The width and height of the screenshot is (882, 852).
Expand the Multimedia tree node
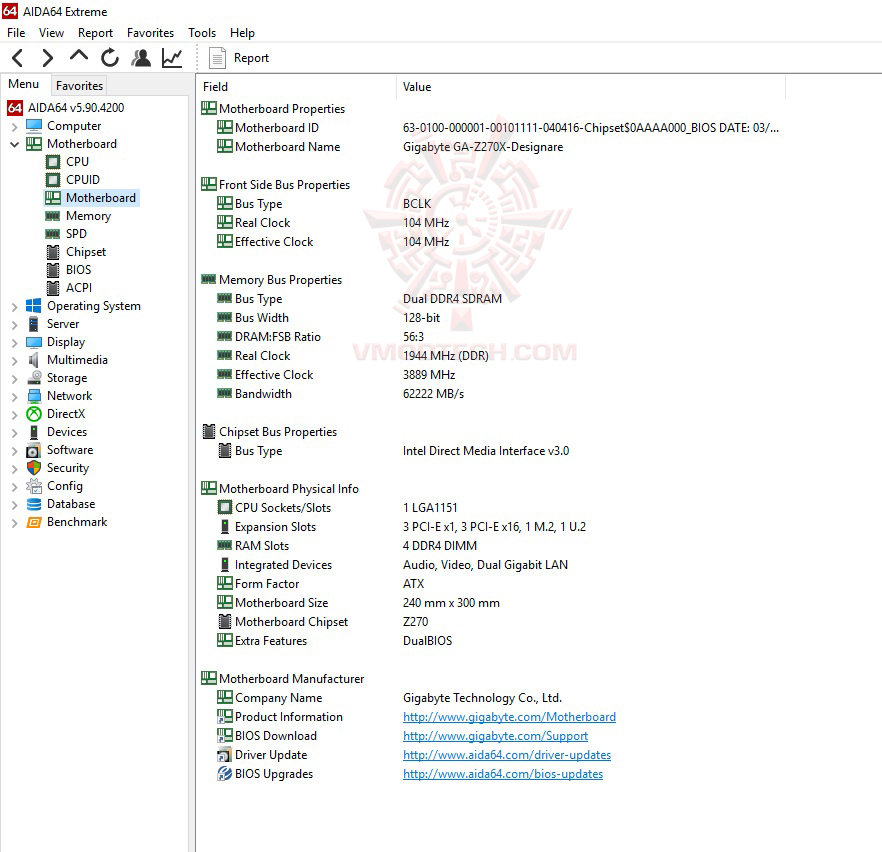pos(15,360)
